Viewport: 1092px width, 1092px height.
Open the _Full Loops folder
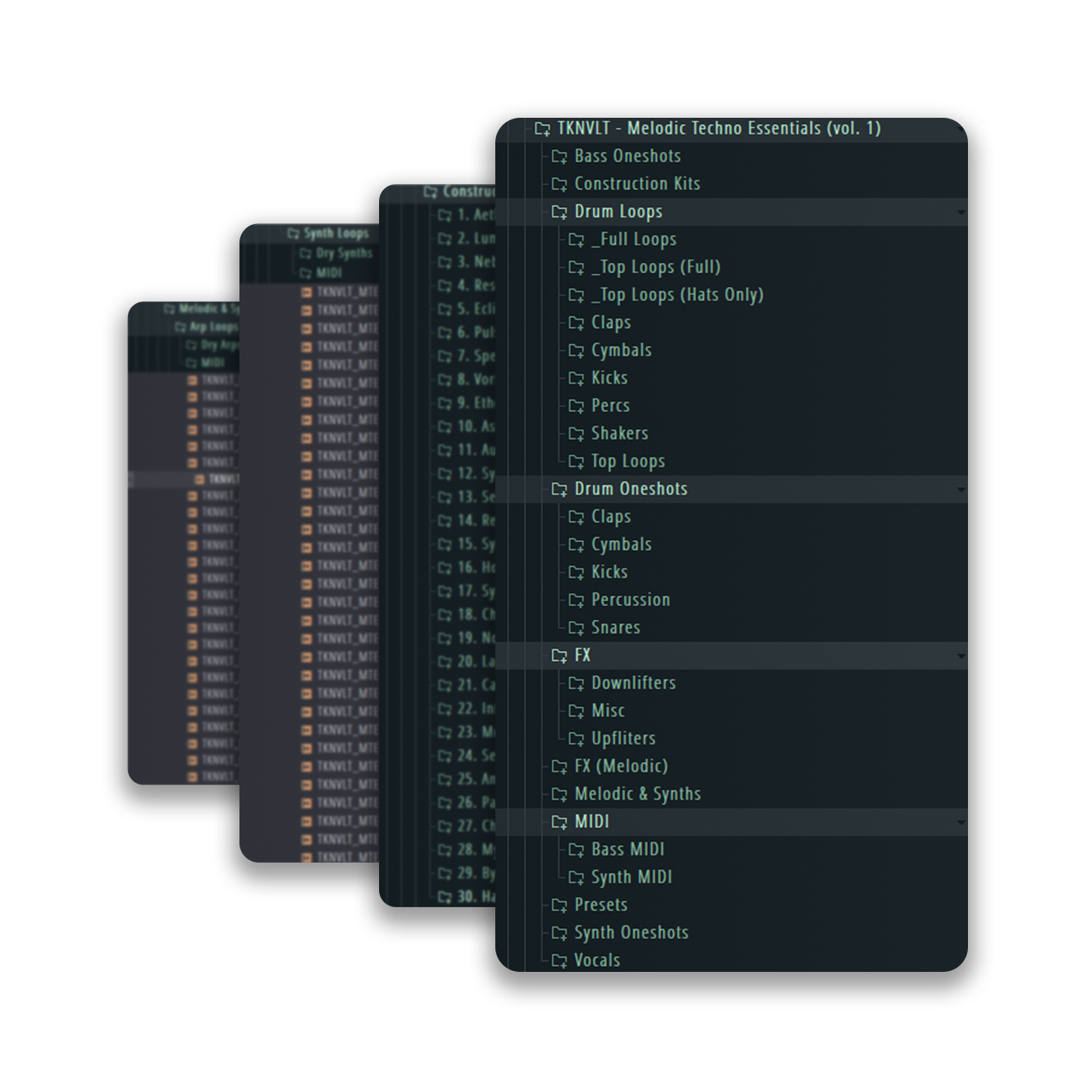pos(633,239)
